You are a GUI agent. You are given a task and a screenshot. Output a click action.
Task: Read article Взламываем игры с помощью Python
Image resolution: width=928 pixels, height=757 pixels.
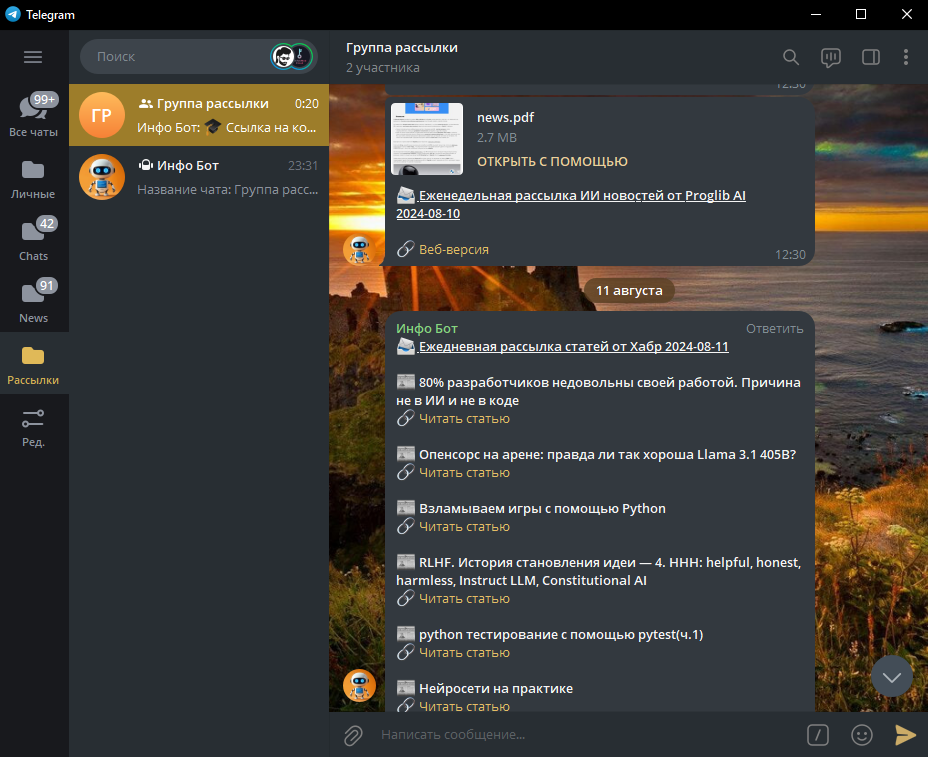tap(464, 527)
